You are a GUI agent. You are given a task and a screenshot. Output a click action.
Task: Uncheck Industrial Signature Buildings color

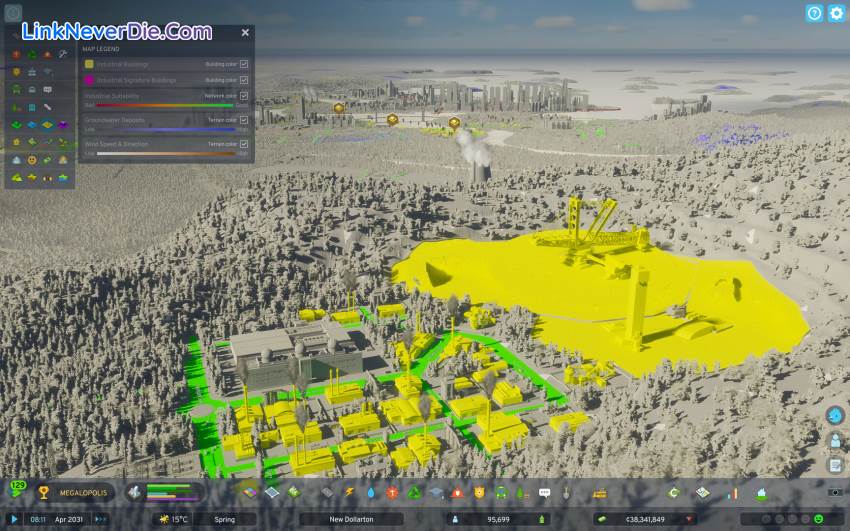(244, 79)
